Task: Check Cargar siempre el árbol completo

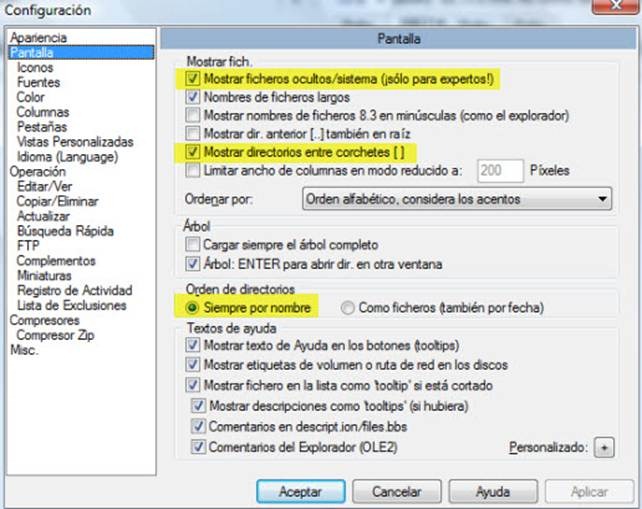Action: pos(192,244)
